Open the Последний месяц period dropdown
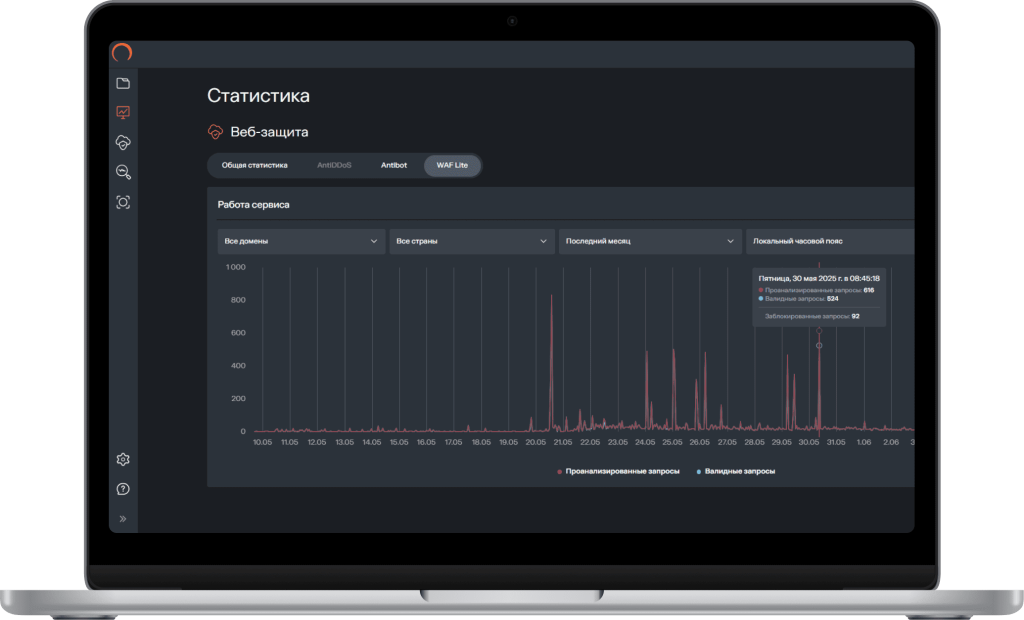The image size is (1024, 620). coord(650,241)
